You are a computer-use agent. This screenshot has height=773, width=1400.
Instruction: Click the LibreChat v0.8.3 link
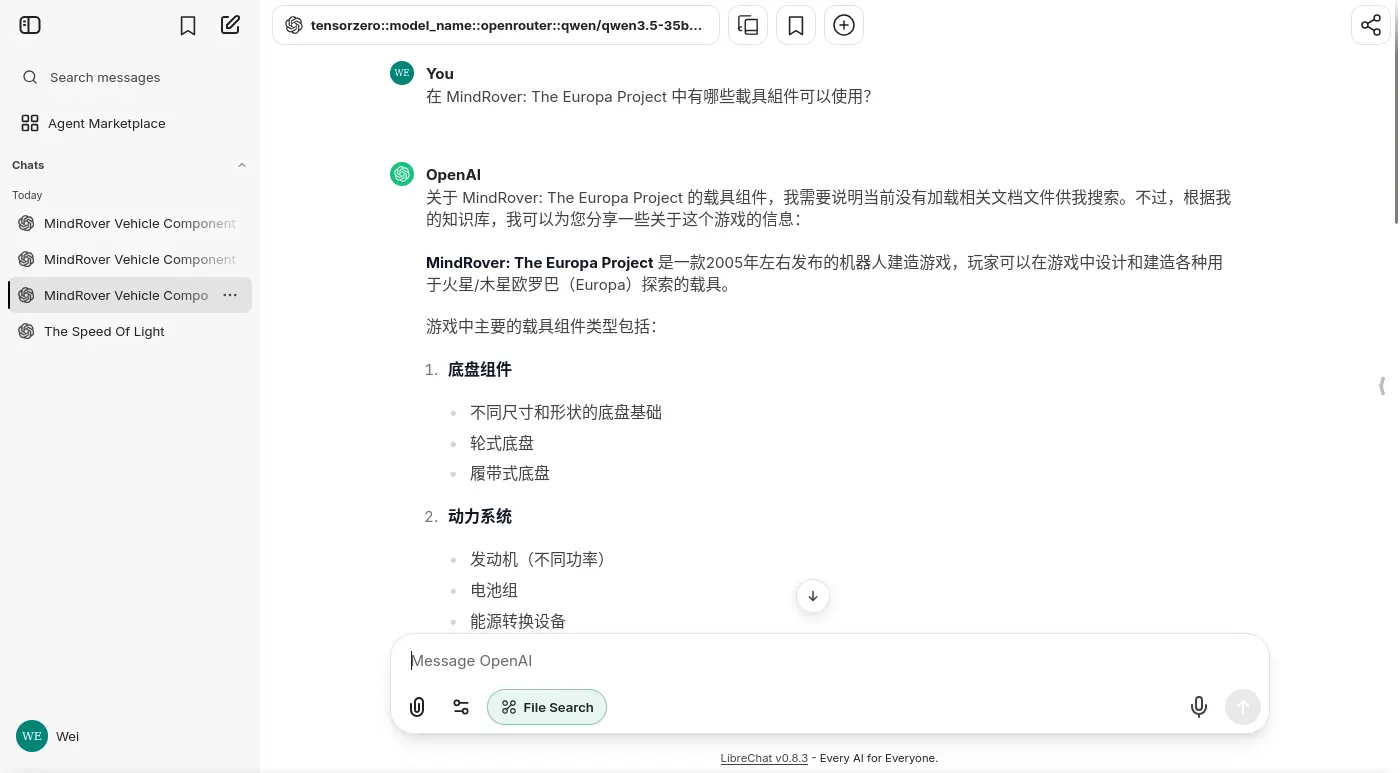[x=764, y=758]
